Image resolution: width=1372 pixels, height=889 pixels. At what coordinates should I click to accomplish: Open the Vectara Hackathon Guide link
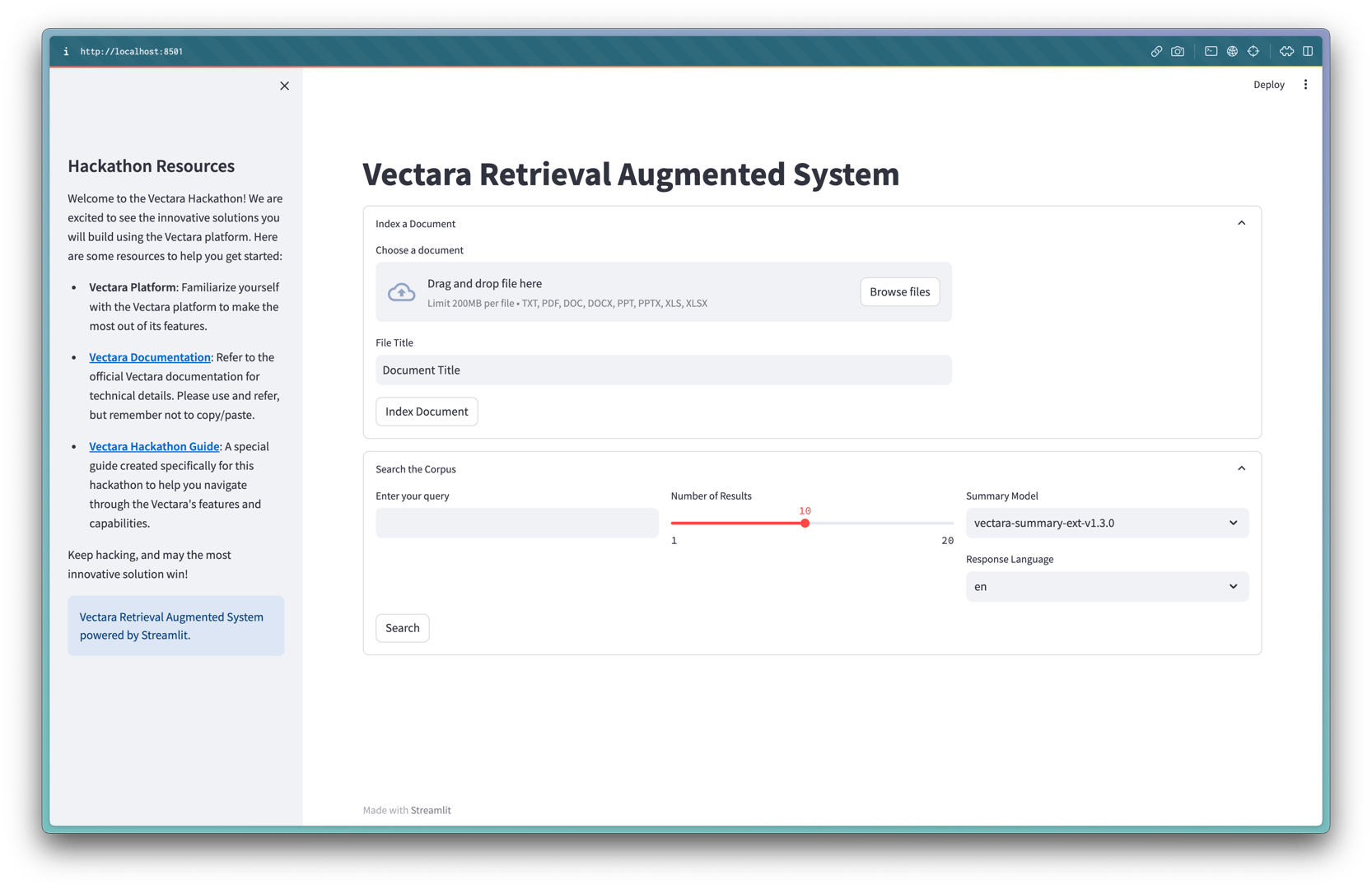[154, 446]
